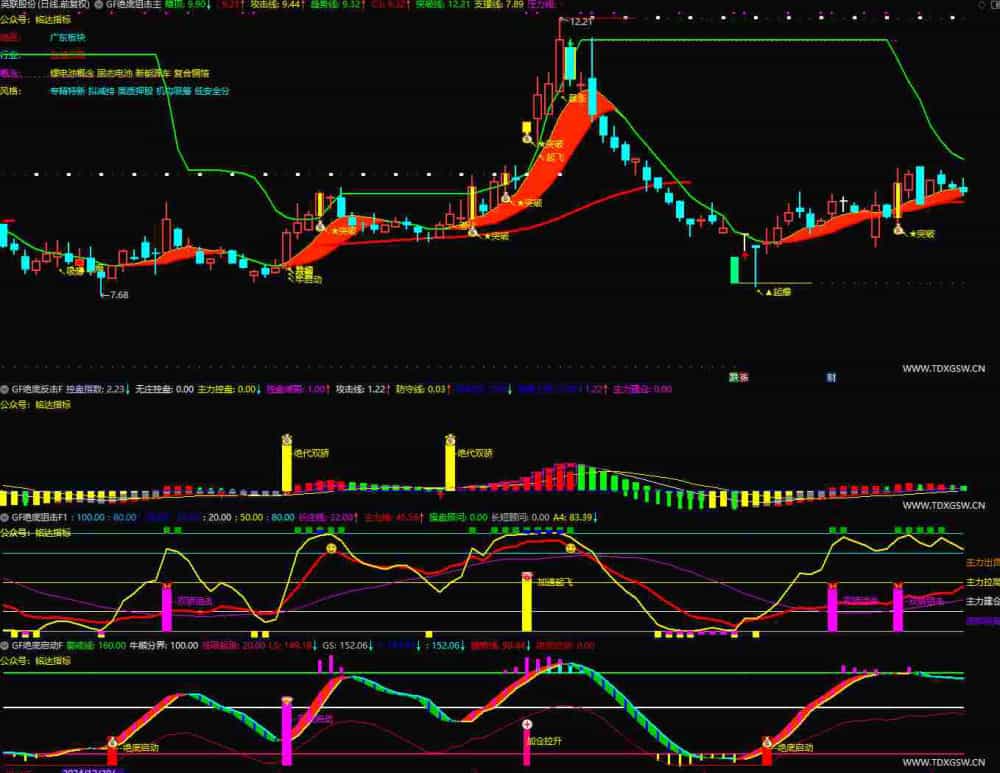Click the 低安全分 style tag
Screen dimensions: 1000x773
click(212, 91)
